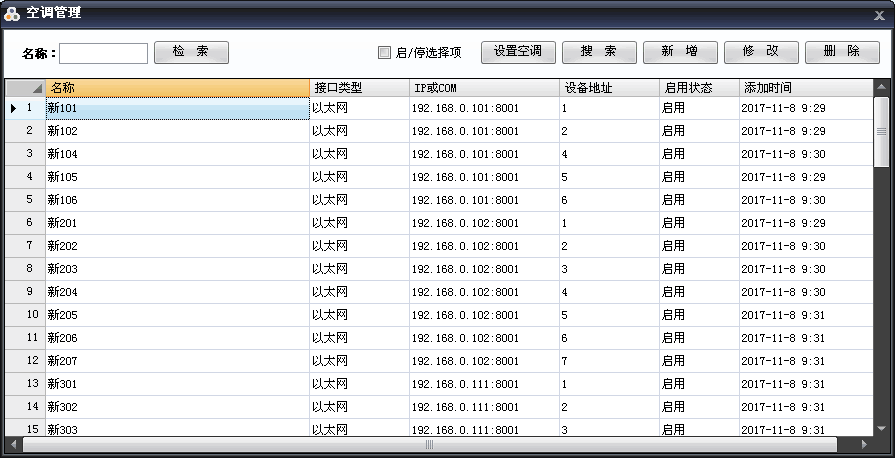Click the horizontal scrollbar left arrow

[12, 444]
